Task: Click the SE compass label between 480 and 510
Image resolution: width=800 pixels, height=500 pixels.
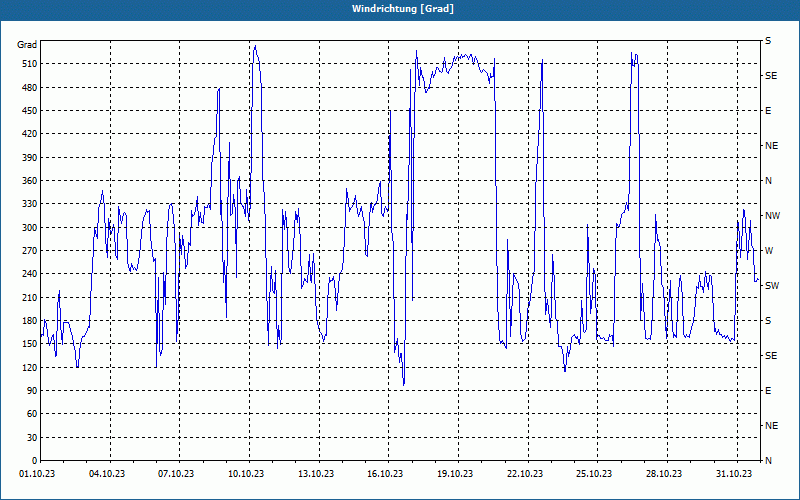Action: pyautogui.click(x=771, y=76)
